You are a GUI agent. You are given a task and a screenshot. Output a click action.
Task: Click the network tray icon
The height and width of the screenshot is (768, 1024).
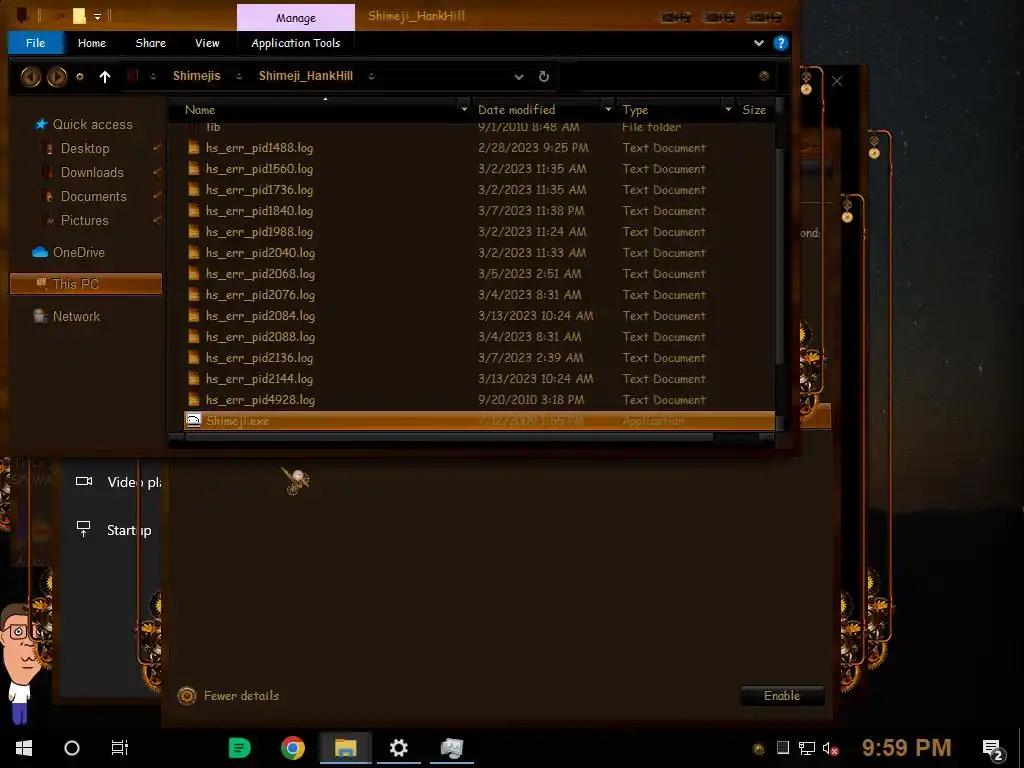[x=807, y=748]
